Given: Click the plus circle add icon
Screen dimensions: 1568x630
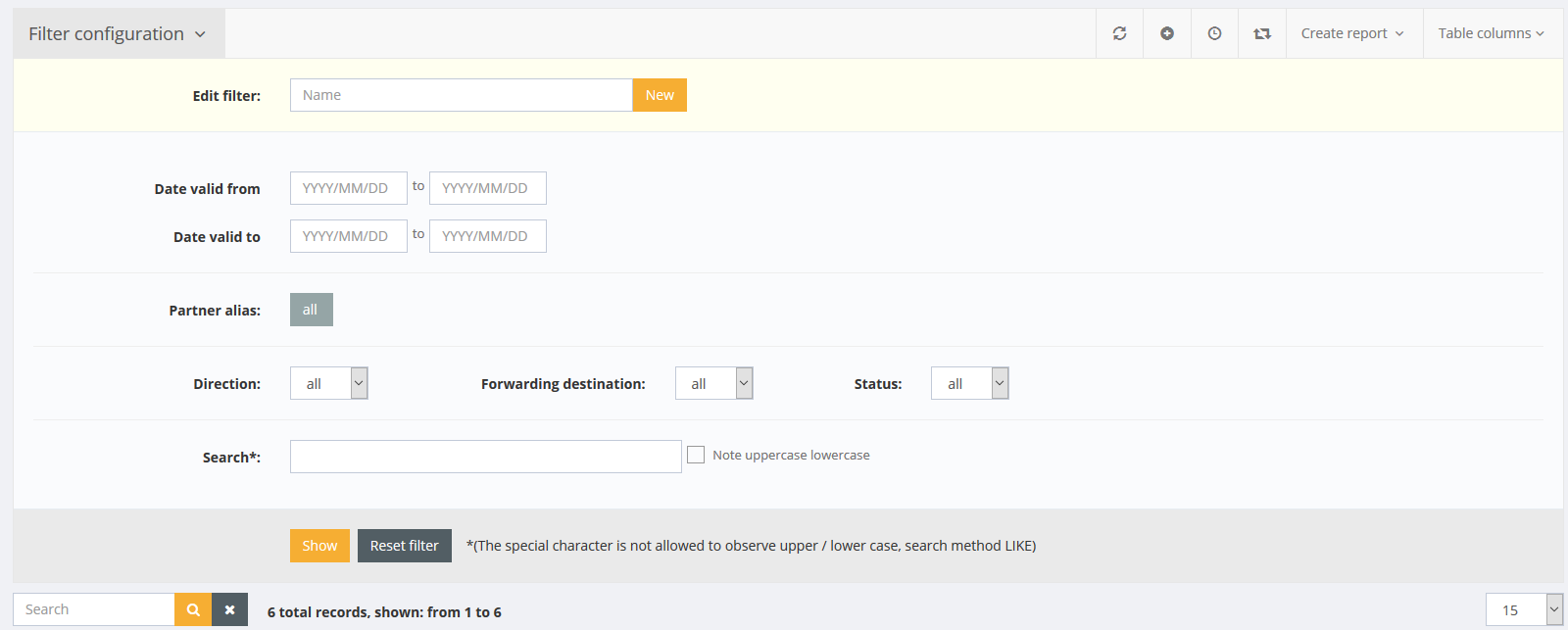Looking at the screenshot, I should click(x=1167, y=33).
